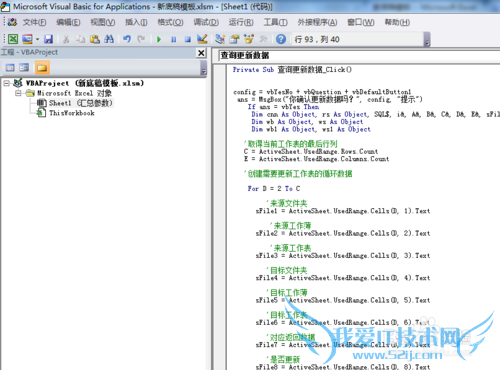The image size is (500, 370).
Task: Select Microsoft Excel 对象 folder item
Action: click(x=75, y=93)
